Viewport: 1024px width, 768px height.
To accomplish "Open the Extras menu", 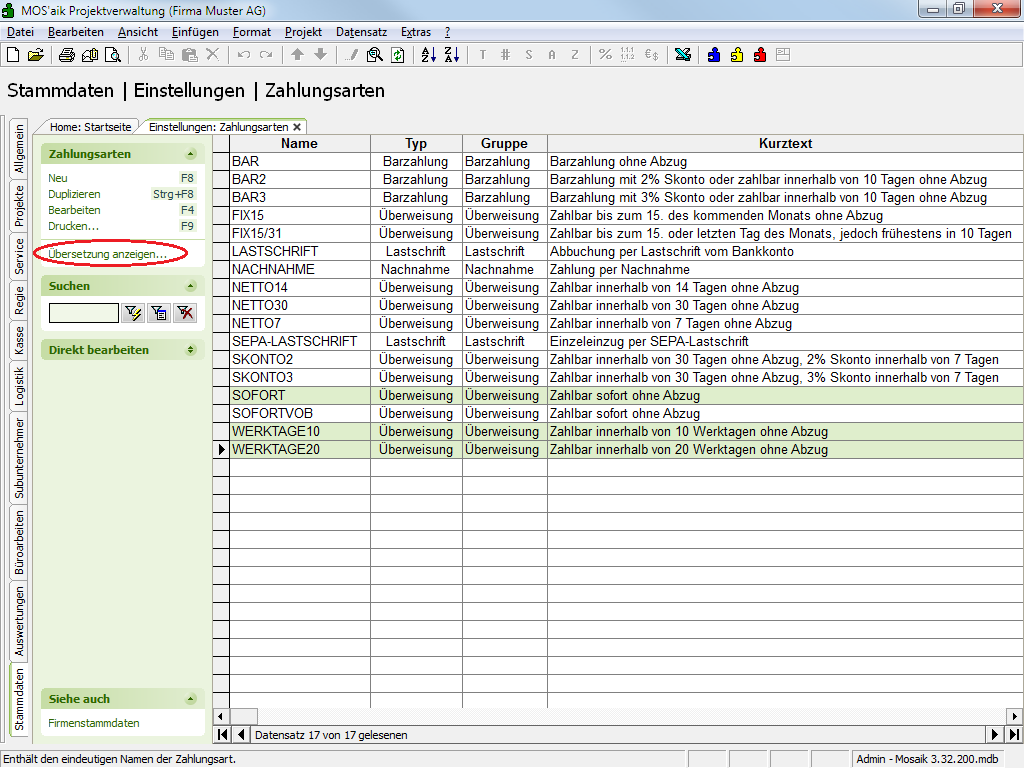I will pos(416,32).
